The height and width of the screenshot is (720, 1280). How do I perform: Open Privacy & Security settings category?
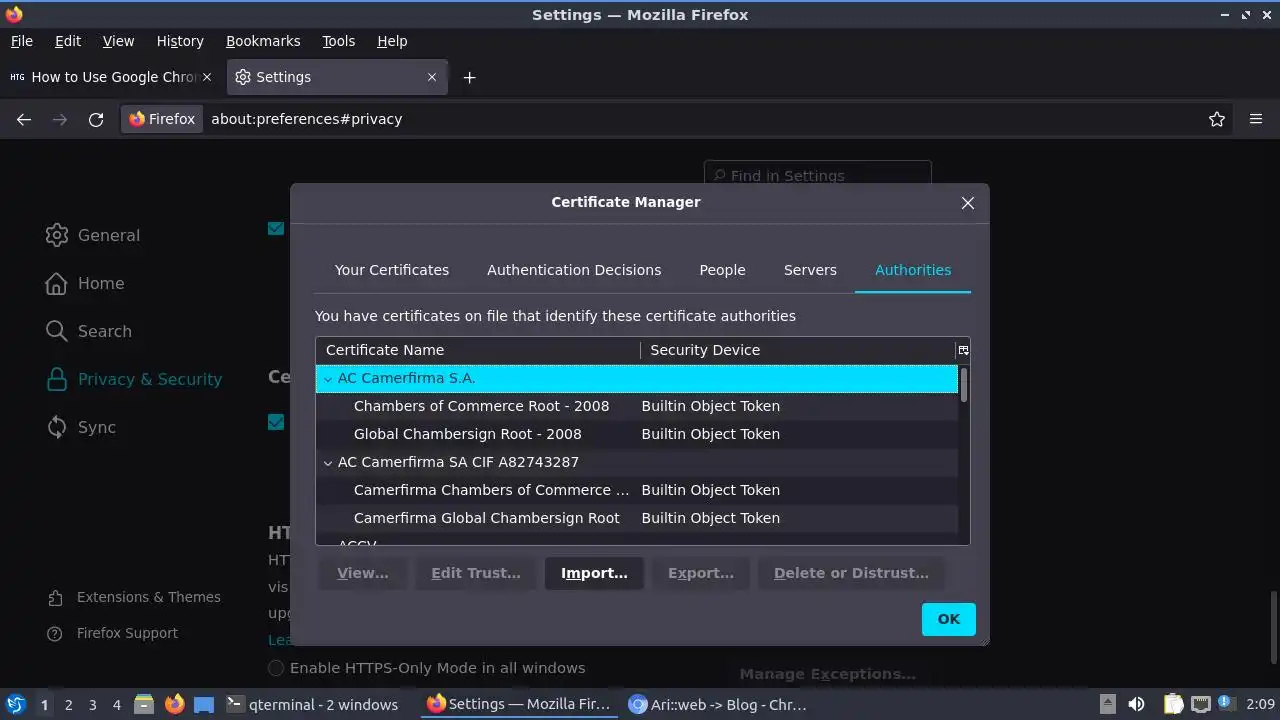tap(134, 379)
